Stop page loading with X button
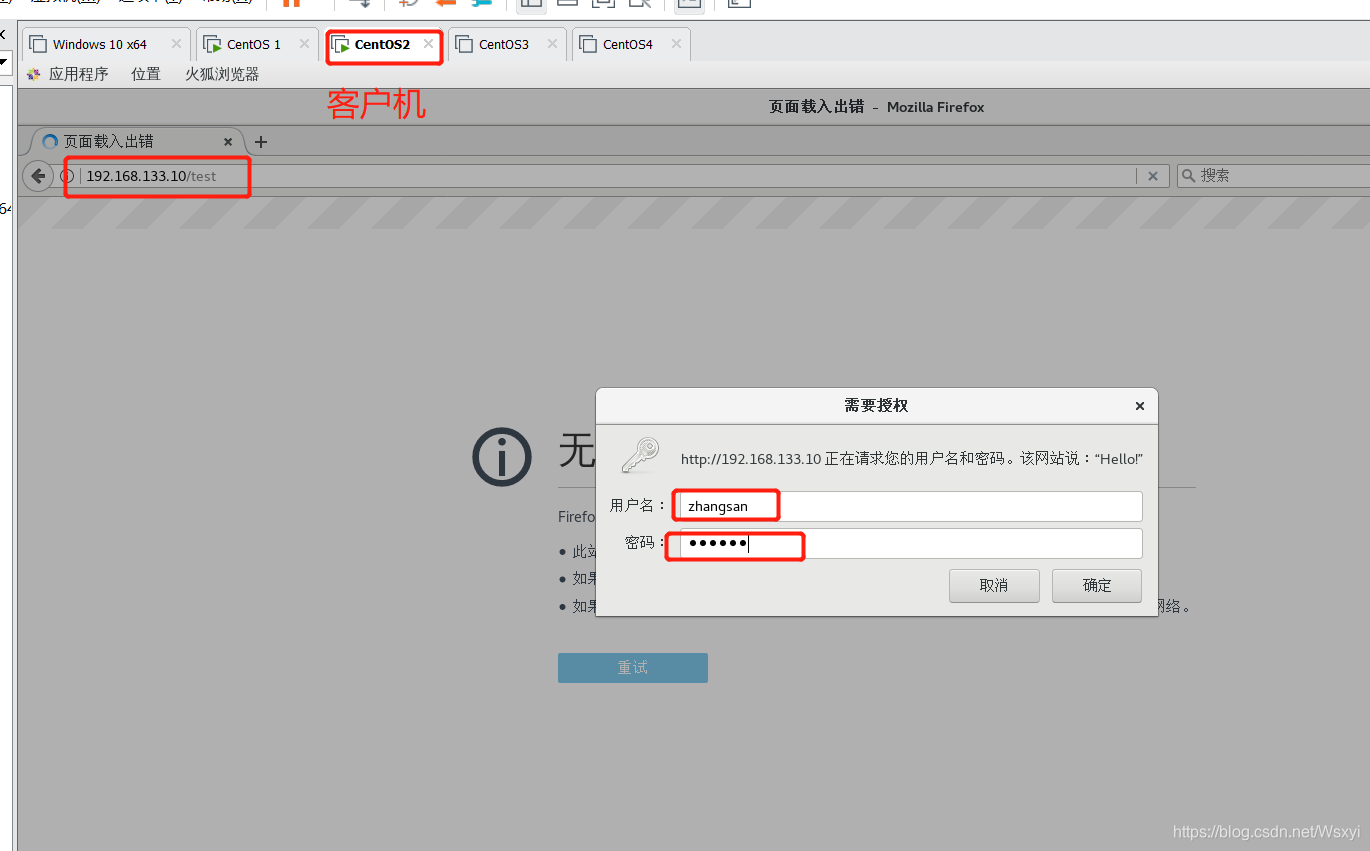Image resolution: width=1370 pixels, height=851 pixels. 1152,176
